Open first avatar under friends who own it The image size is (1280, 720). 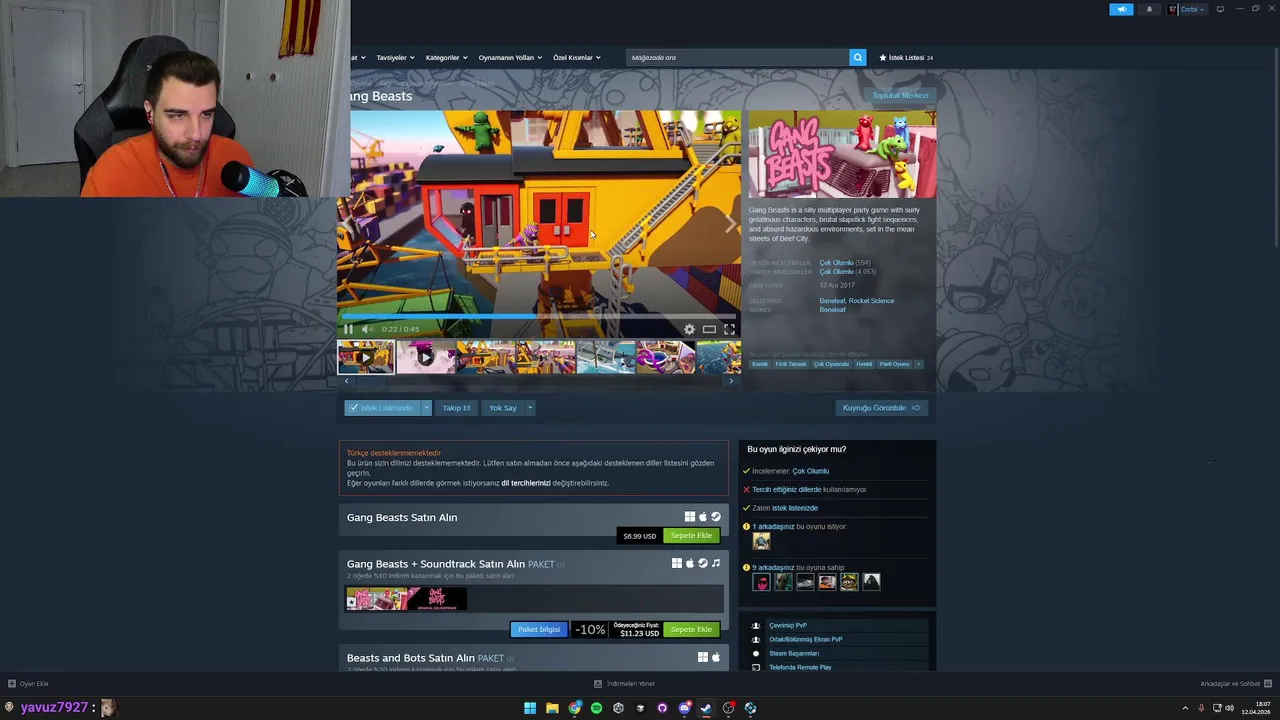click(761, 581)
